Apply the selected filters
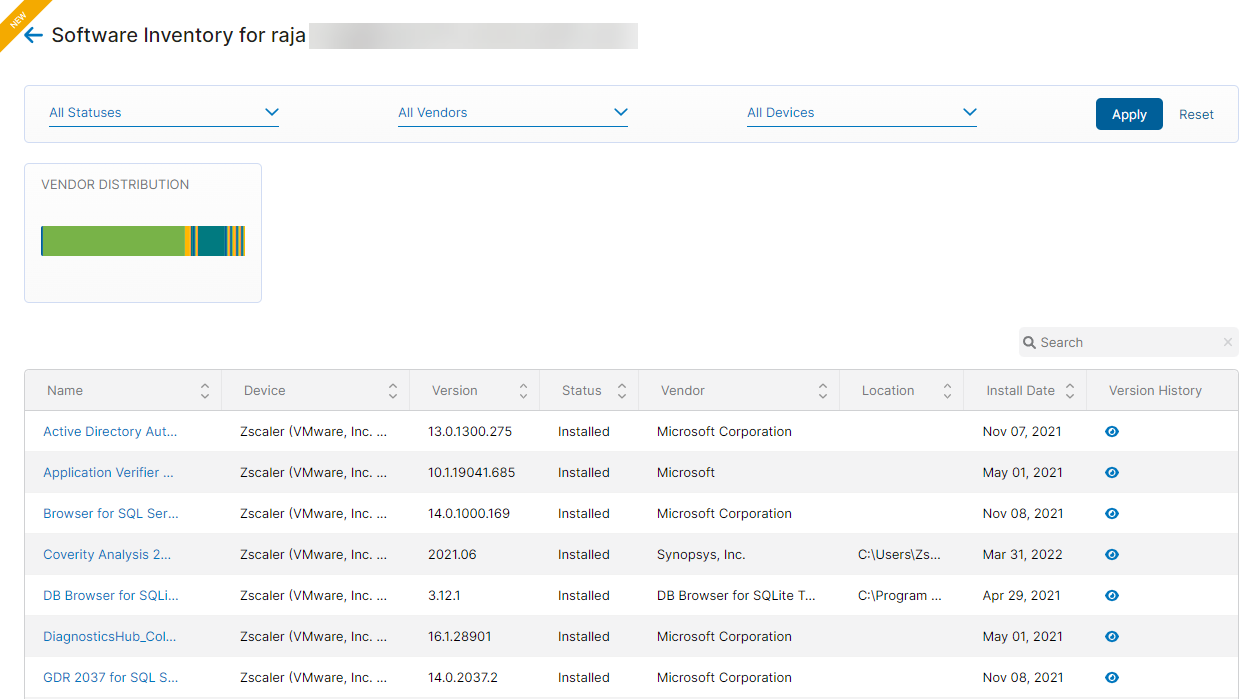 tap(1129, 114)
